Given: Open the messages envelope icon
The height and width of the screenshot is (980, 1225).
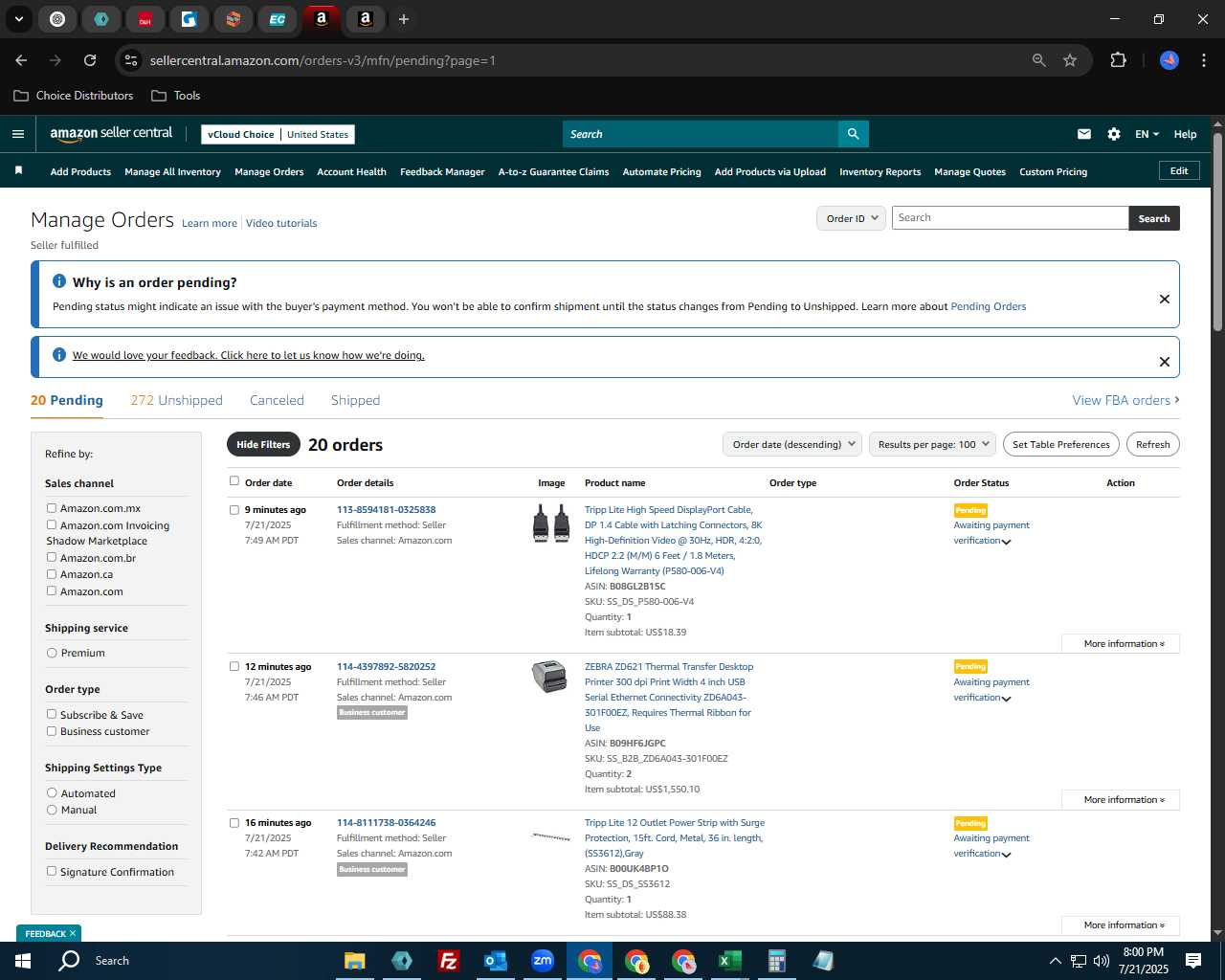Looking at the screenshot, I should point(1083,134).
